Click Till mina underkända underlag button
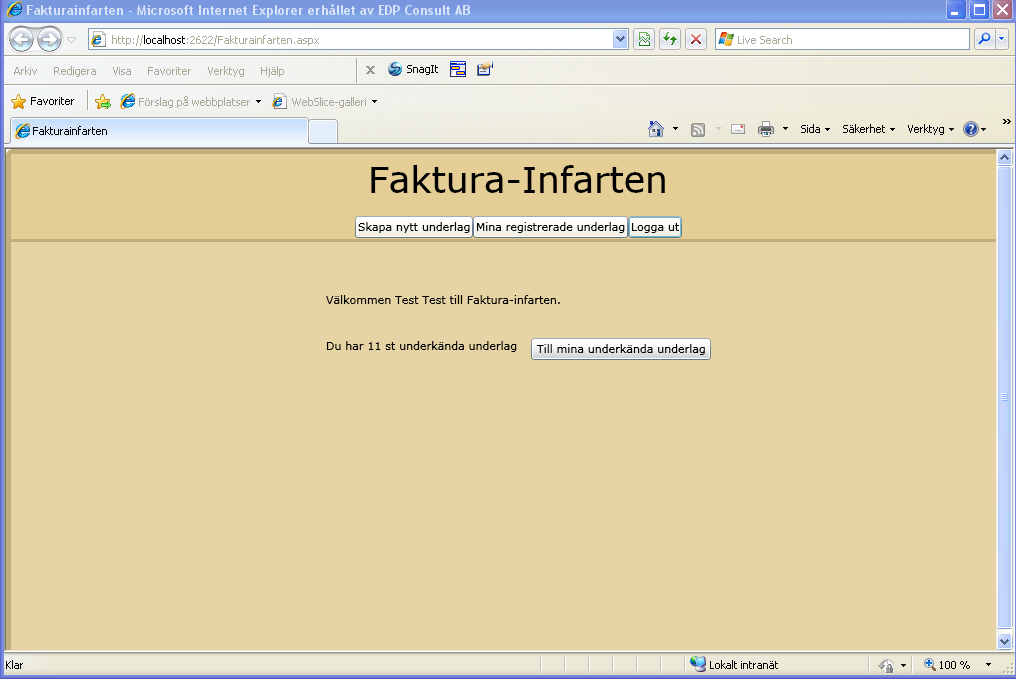This screenshot has height=679, width=1016. 621,349
